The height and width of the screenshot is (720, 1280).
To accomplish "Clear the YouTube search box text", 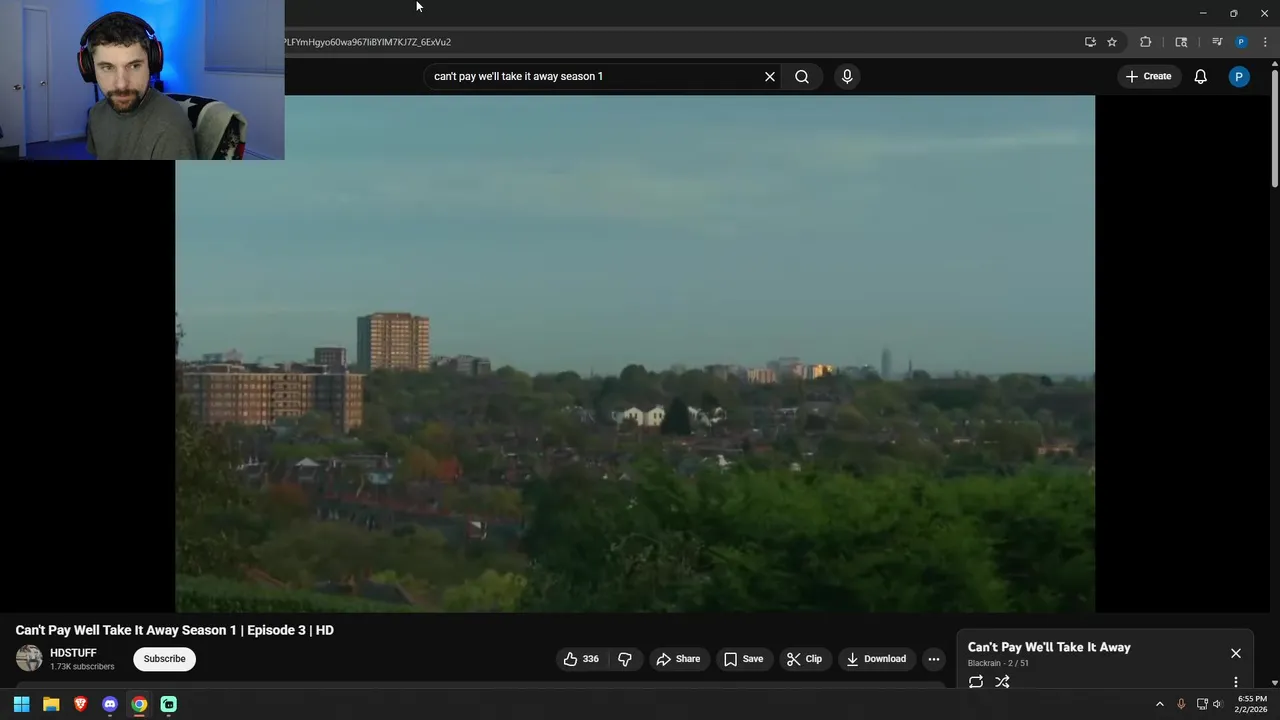I will click(x=770, y=76).
